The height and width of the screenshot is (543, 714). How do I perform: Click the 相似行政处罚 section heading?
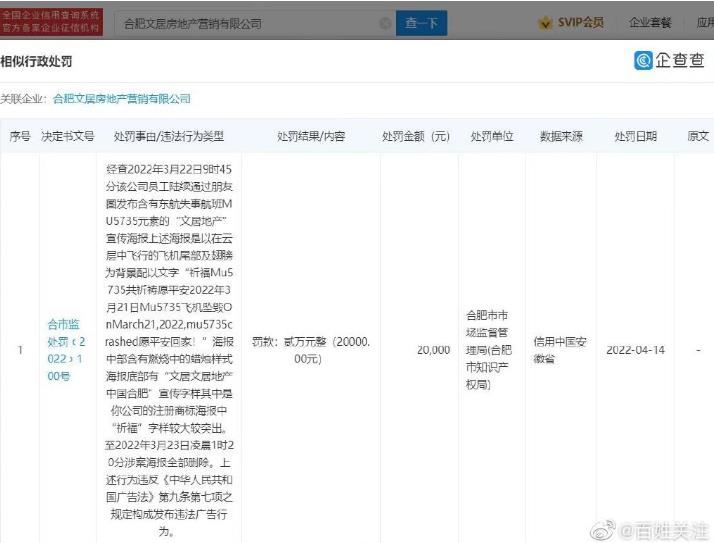[36, 61]
